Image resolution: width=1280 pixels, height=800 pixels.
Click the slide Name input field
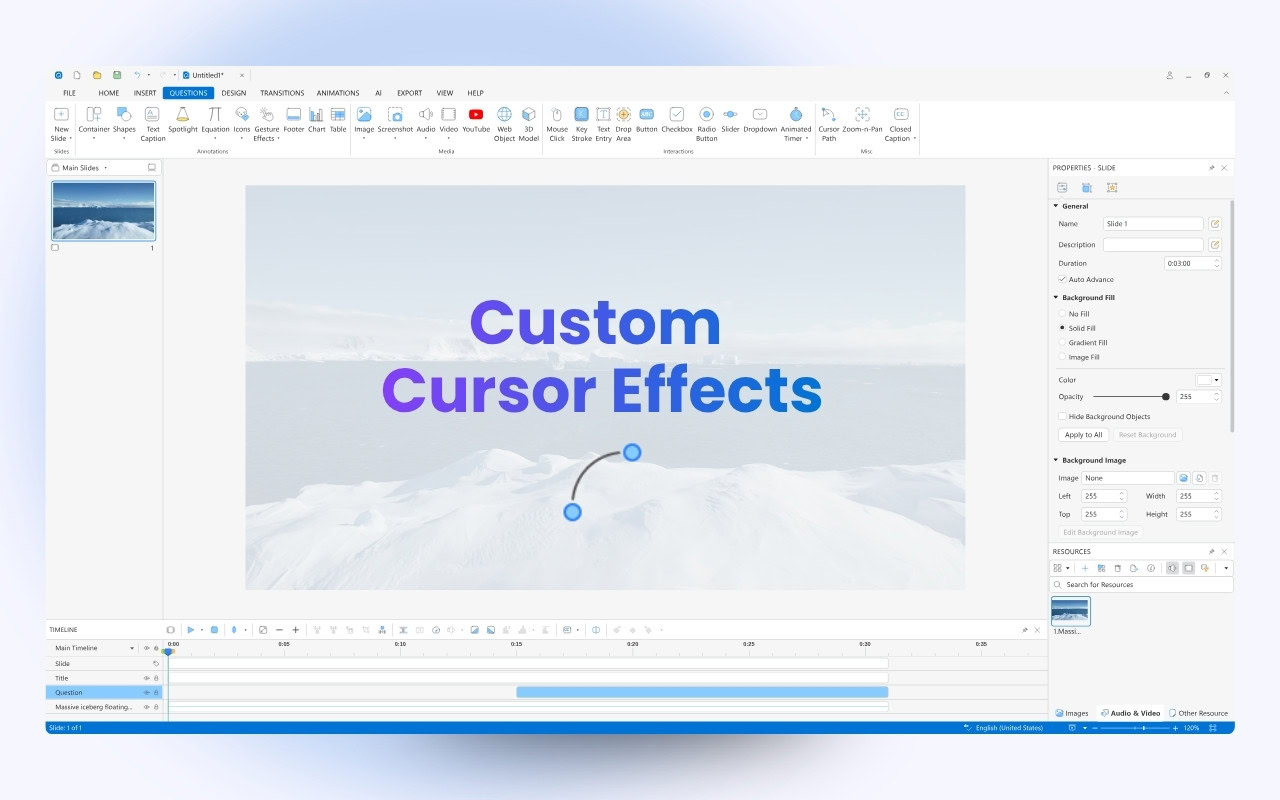(x=1153, y=224)
